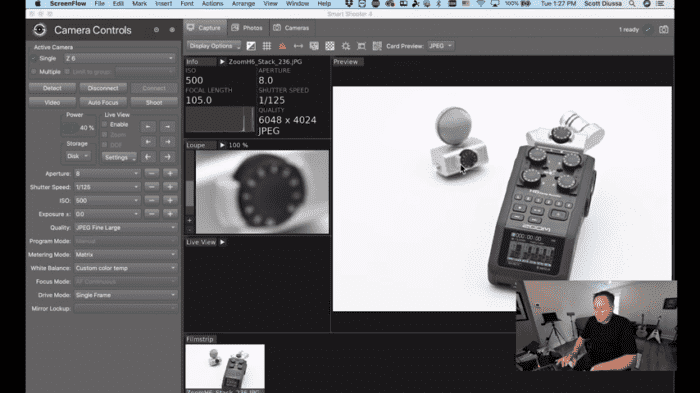Click the Detect button
The image size is (700, 393).
(x=52, y=88)
